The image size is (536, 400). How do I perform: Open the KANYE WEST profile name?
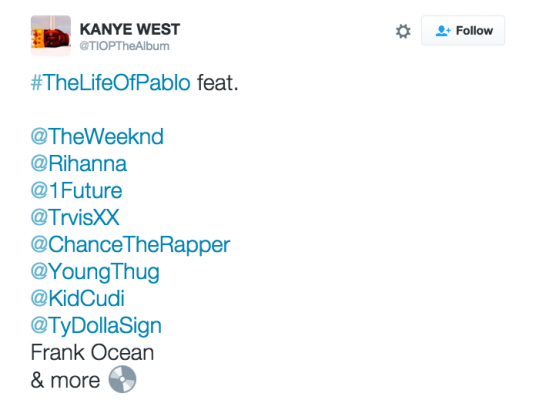pos(130,29)
